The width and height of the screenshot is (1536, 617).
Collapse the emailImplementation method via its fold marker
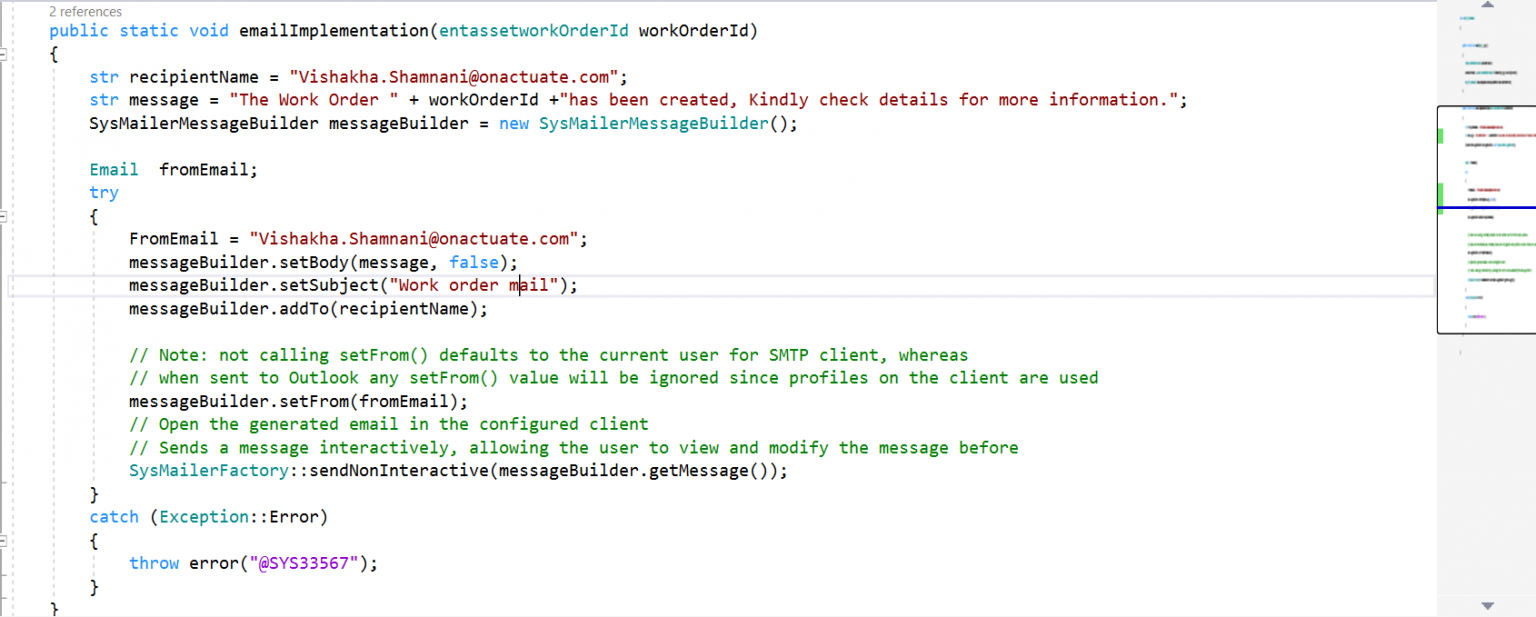point(5,53)
